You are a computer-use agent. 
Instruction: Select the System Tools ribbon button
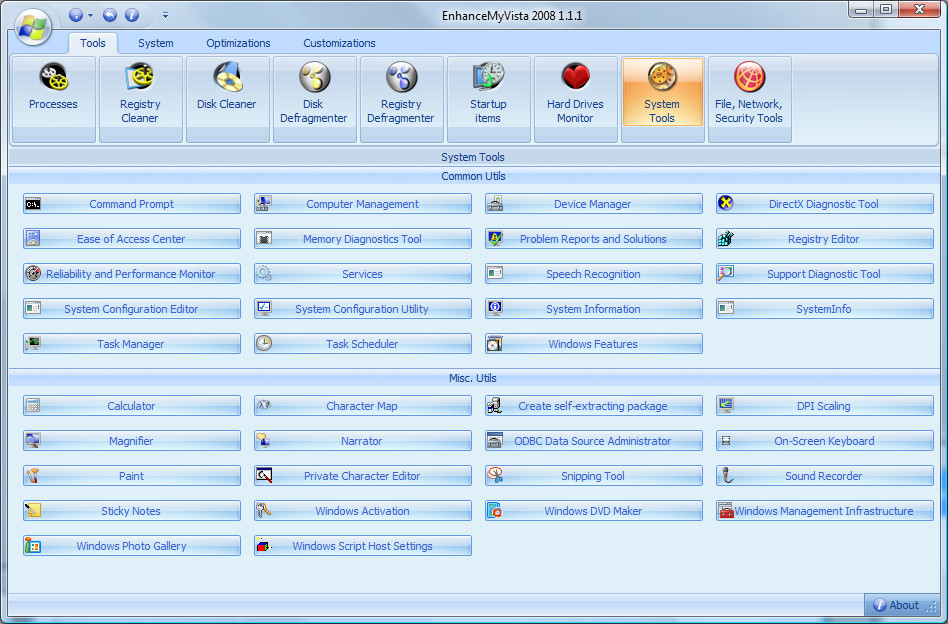coord(662,93)
